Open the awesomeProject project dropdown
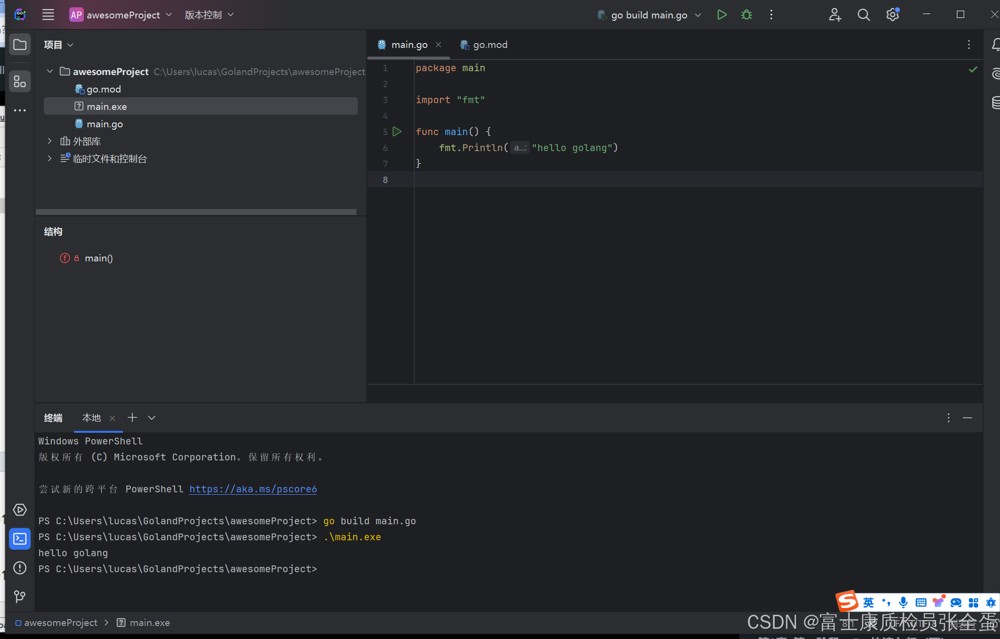Screen dimensions: 1000x639 [x=121, y=15]
